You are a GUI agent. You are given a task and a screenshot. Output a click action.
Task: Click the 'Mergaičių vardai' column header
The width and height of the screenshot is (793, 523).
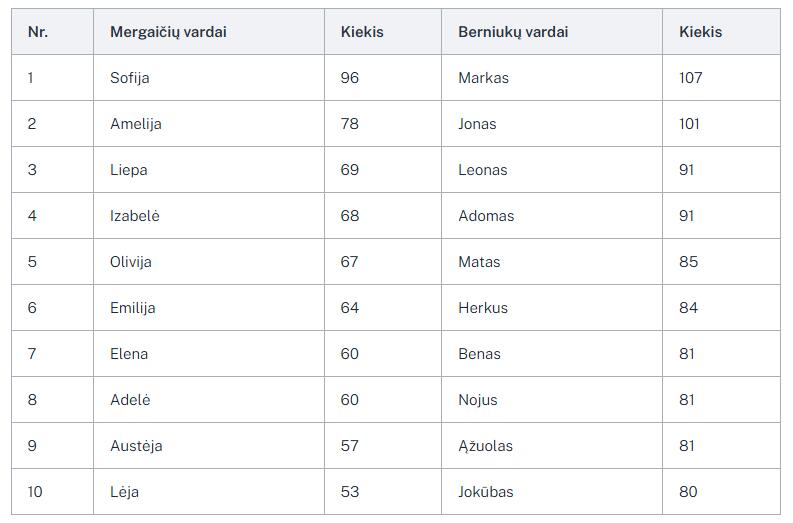168,32
